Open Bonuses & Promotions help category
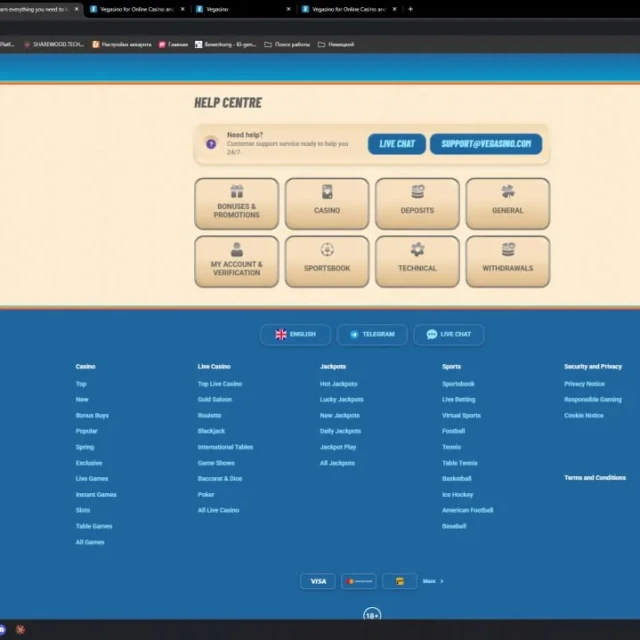Viewport: 640px width, 640px height. click(x=236, y=204)
